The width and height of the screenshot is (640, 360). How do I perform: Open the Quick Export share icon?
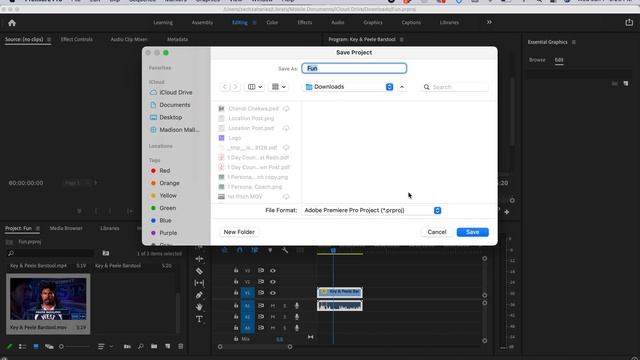[629, 22]
